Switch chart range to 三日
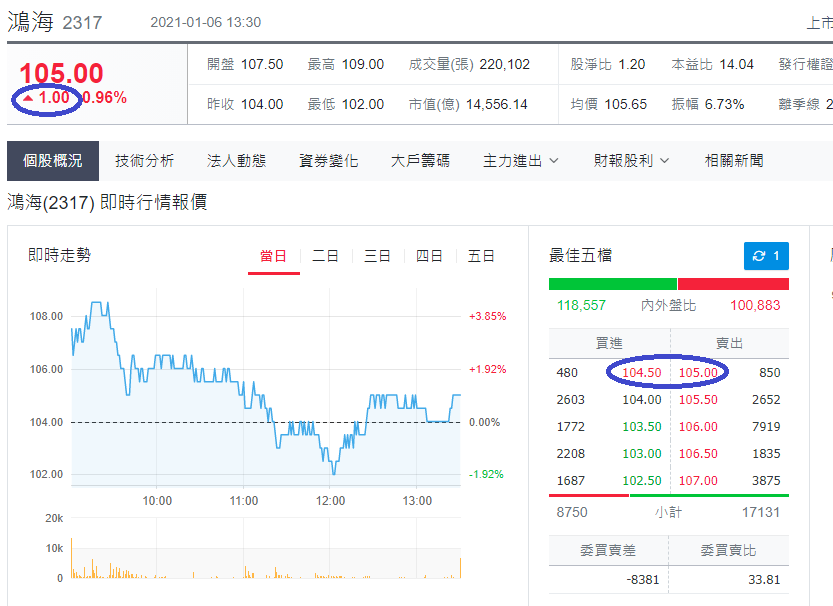Screen dimensions: 833x606 377,257
